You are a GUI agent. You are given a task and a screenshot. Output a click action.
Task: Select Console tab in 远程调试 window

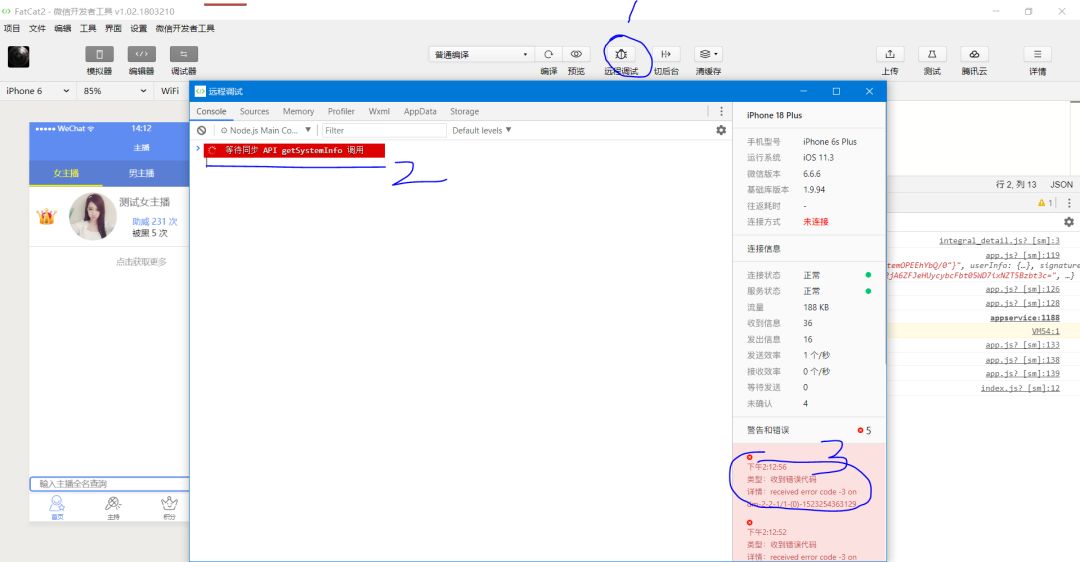(x=211, y=112)
